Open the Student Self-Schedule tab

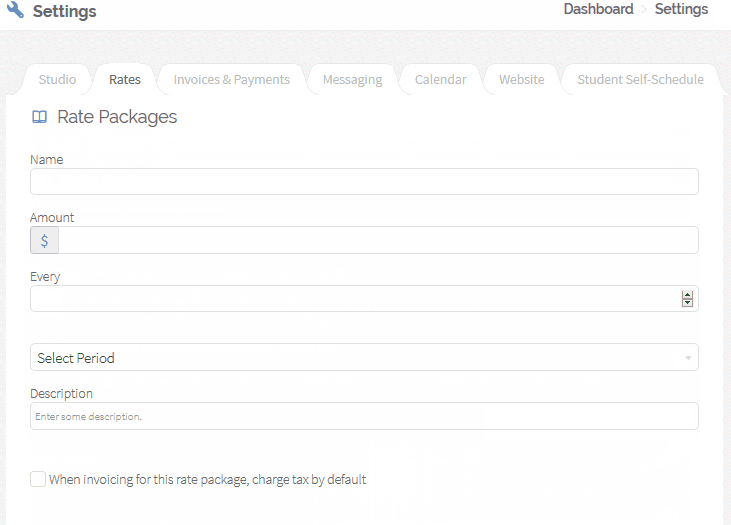(x=641, y=80)
